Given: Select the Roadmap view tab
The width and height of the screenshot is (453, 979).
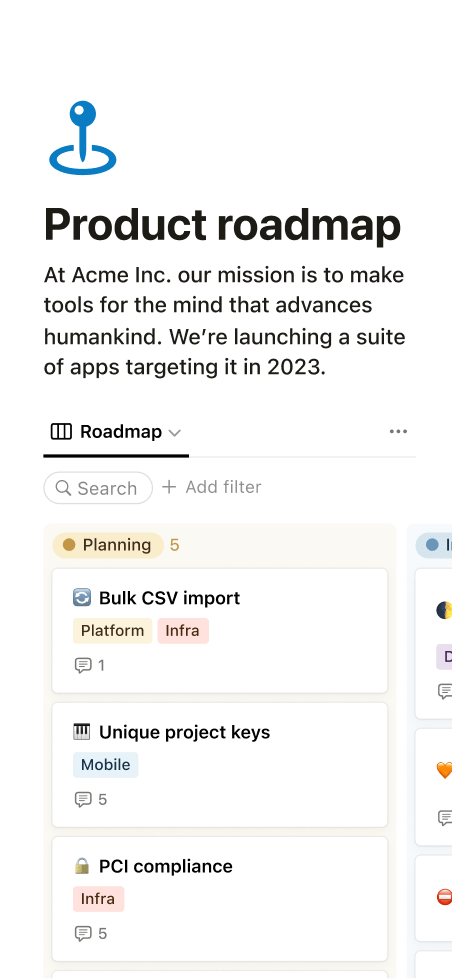Looking at the screenshot, I should (x=116, y=432).
